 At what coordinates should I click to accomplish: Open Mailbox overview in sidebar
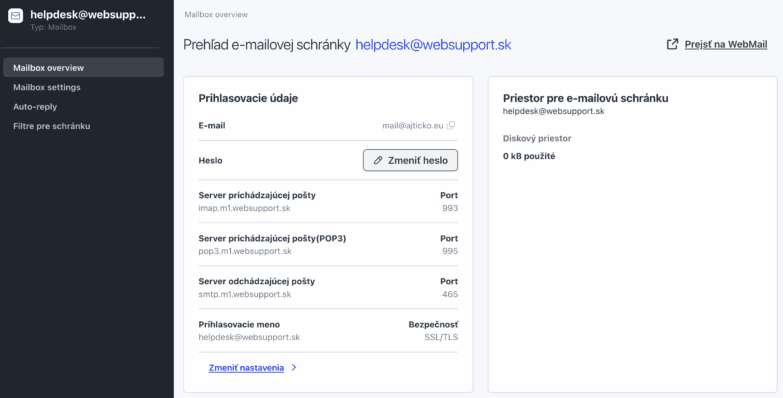[83, 67]
